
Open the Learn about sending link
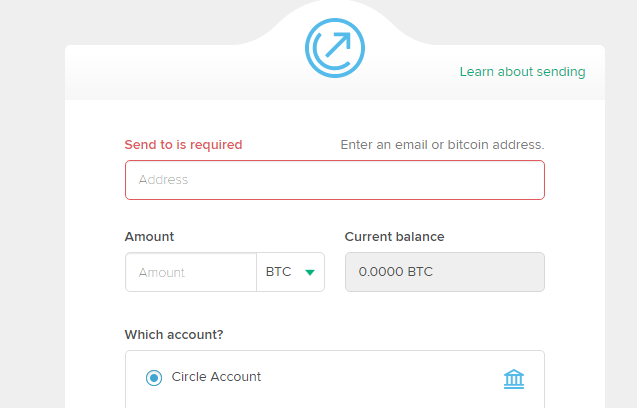(522, 72)
